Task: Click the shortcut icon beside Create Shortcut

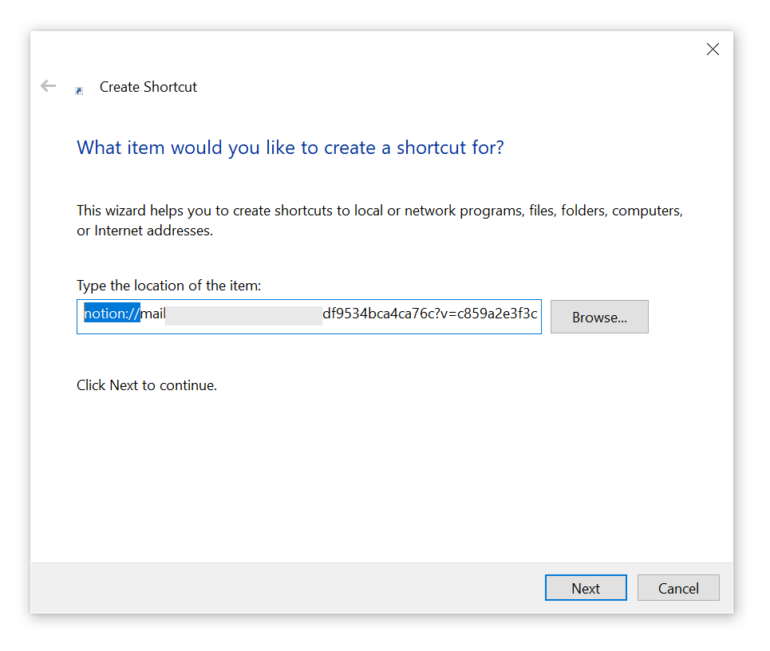Action: 79,90
